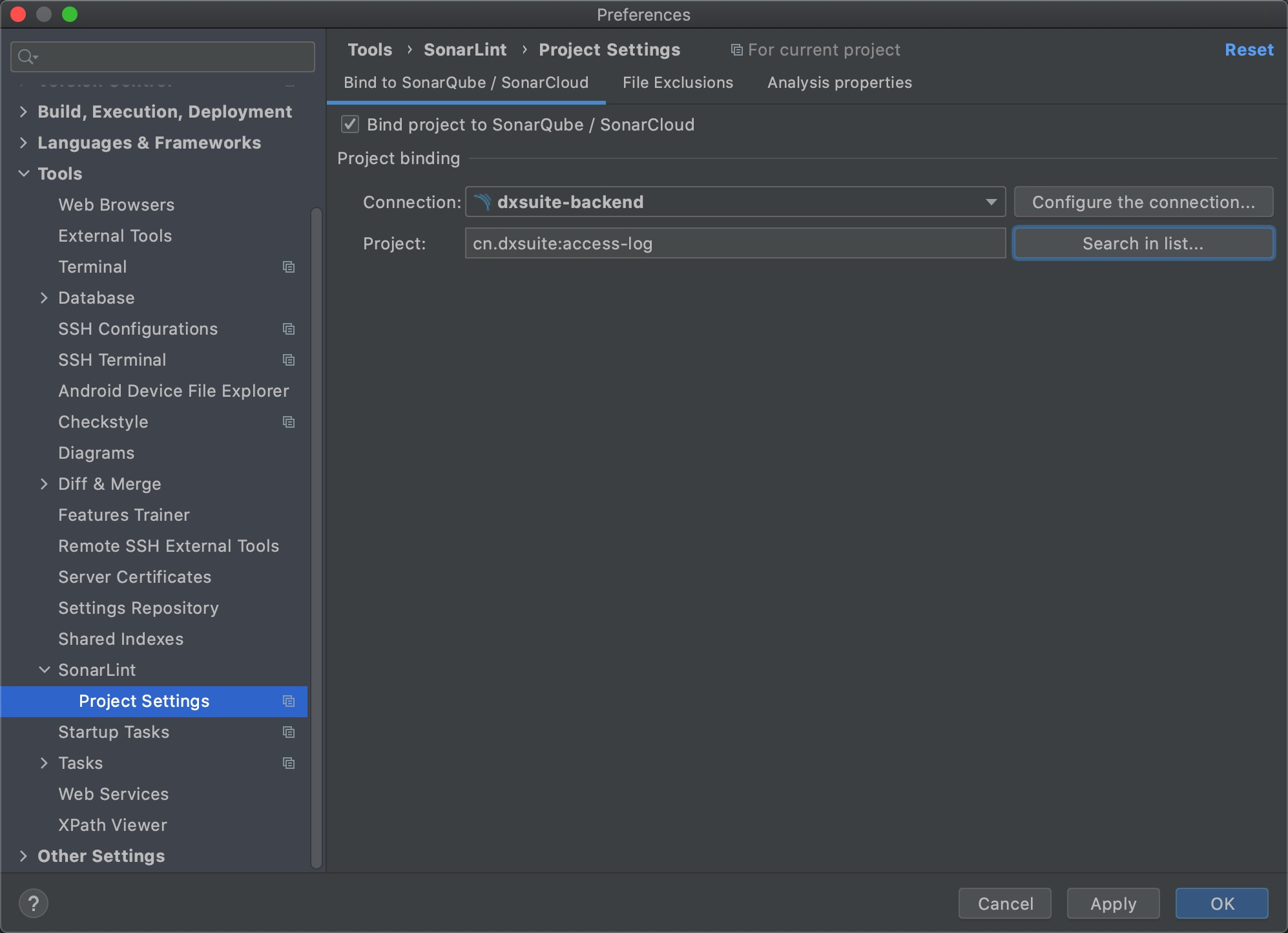This screenshot has width=1288, height=933.
Task: Click the search magnifier icon in settings
Action: [x=27, y=57]
